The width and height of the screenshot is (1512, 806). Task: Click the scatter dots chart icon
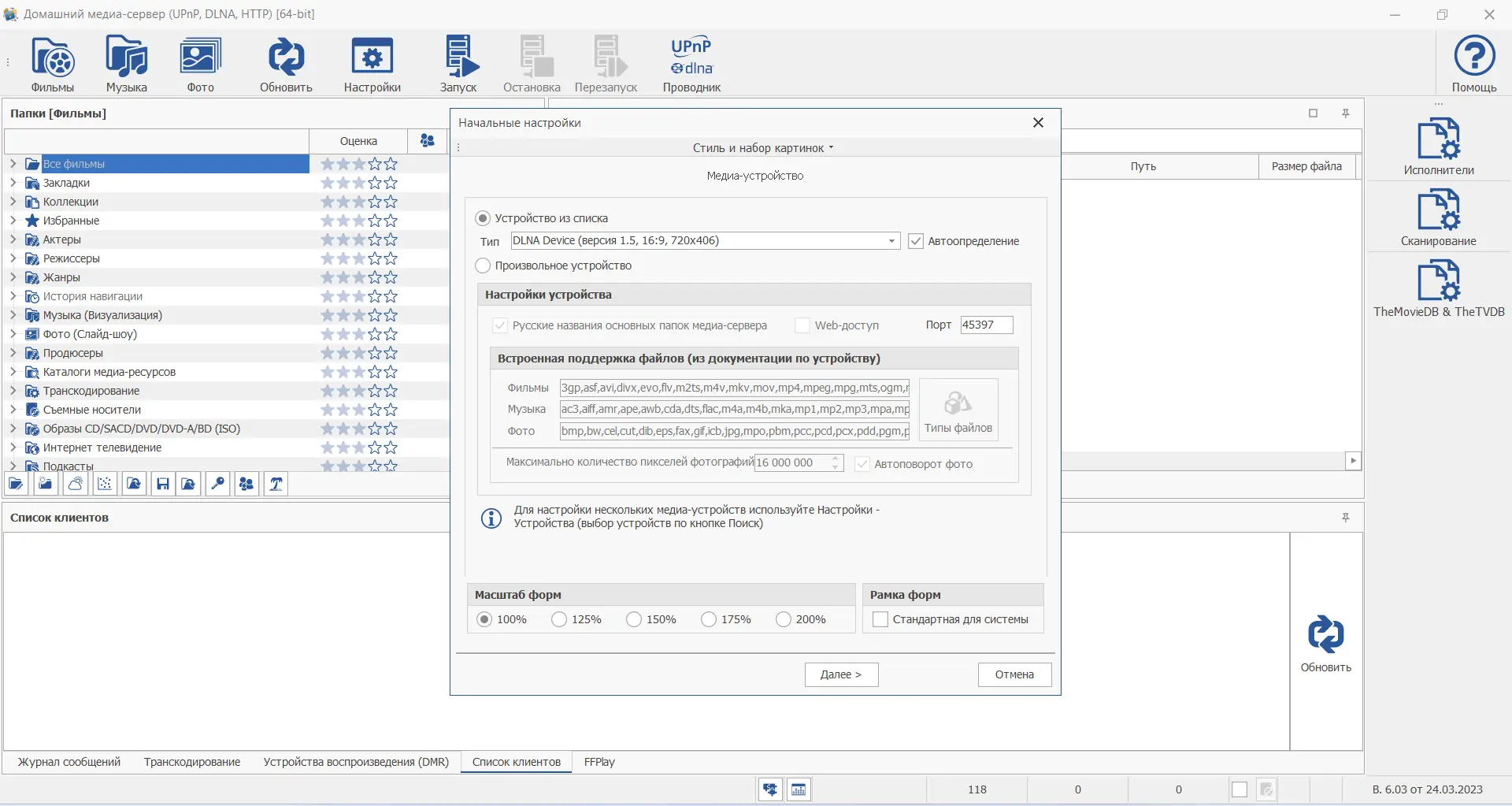(x=105, y=484)
